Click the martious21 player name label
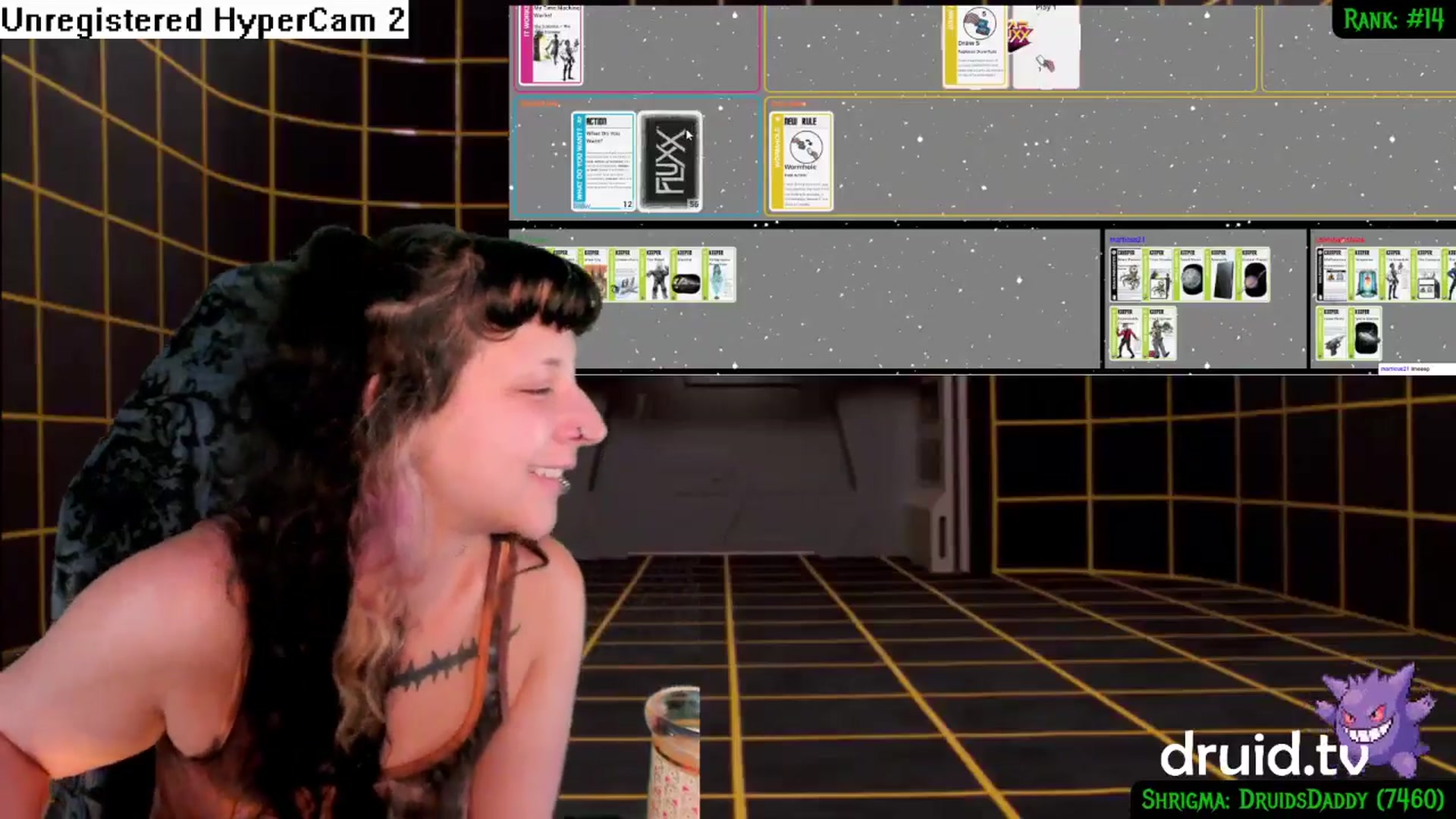This screenshot has height=819, width=1456. [x=1128, y=240]
